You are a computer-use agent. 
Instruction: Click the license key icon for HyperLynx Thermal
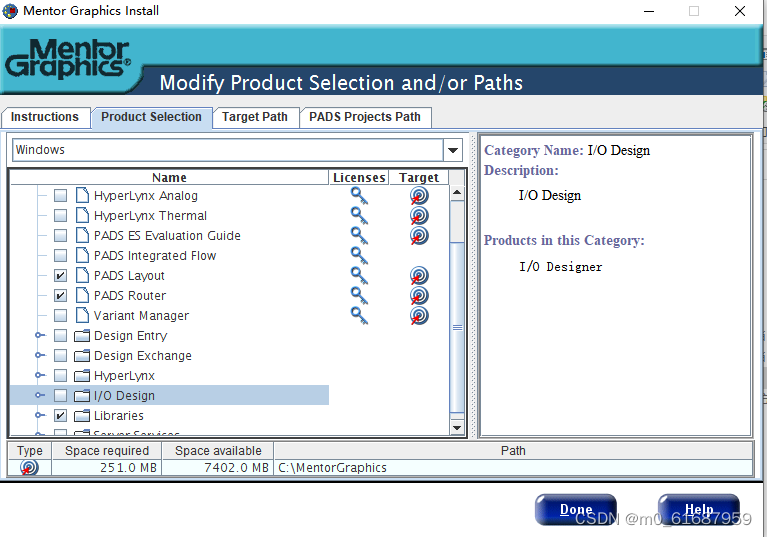(359, 216)
